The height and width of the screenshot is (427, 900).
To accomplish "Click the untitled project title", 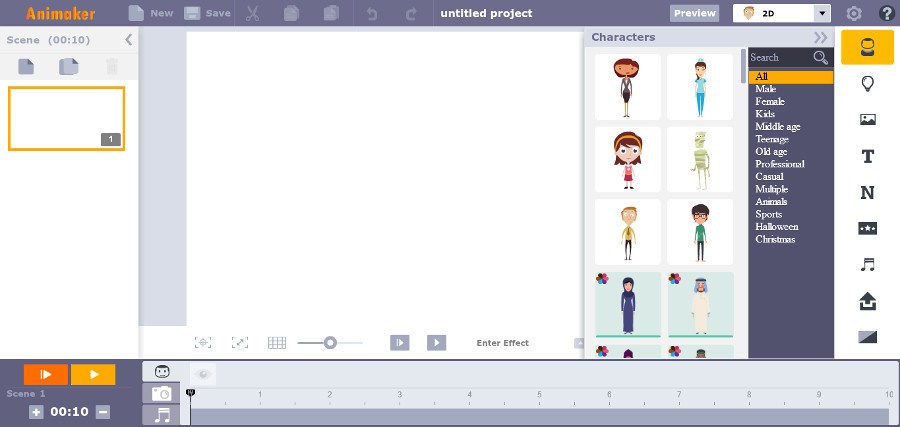I will [486, 13].
